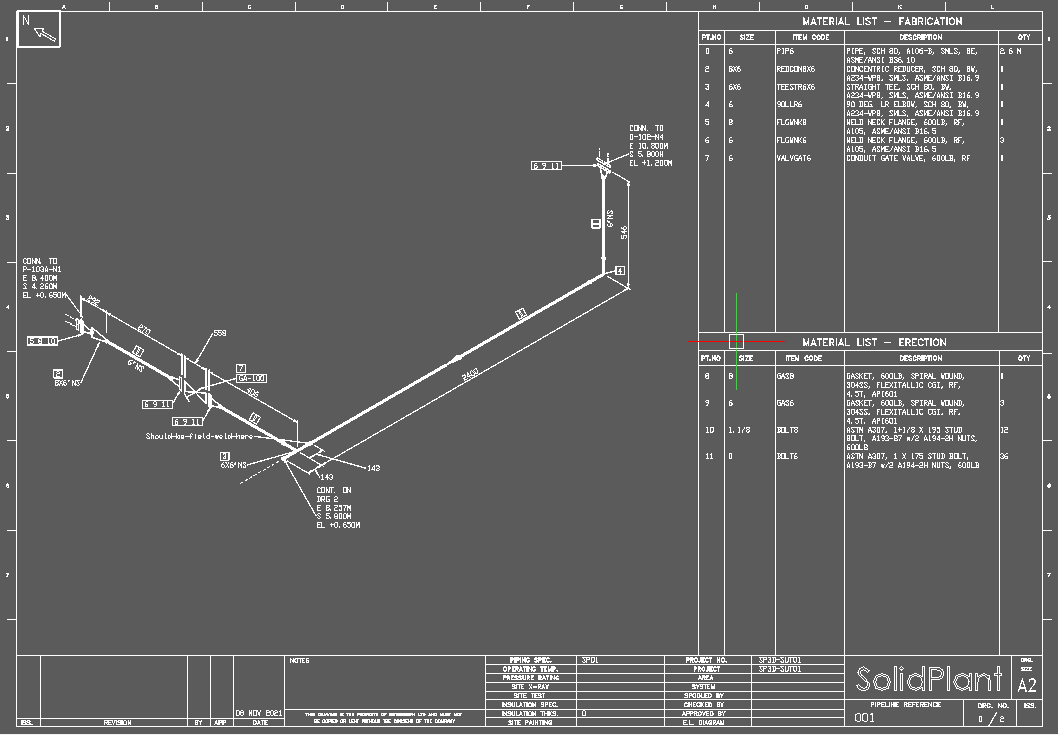Click the "CHECKED BY" label
This screenshot has height=735, width=1058.
point(703,705)
